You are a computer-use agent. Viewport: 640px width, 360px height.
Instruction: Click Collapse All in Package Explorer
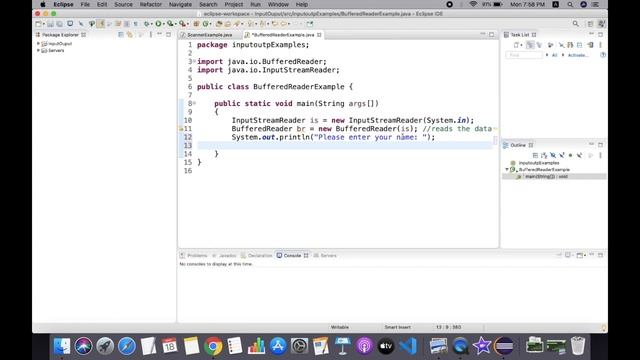[121, 35]
